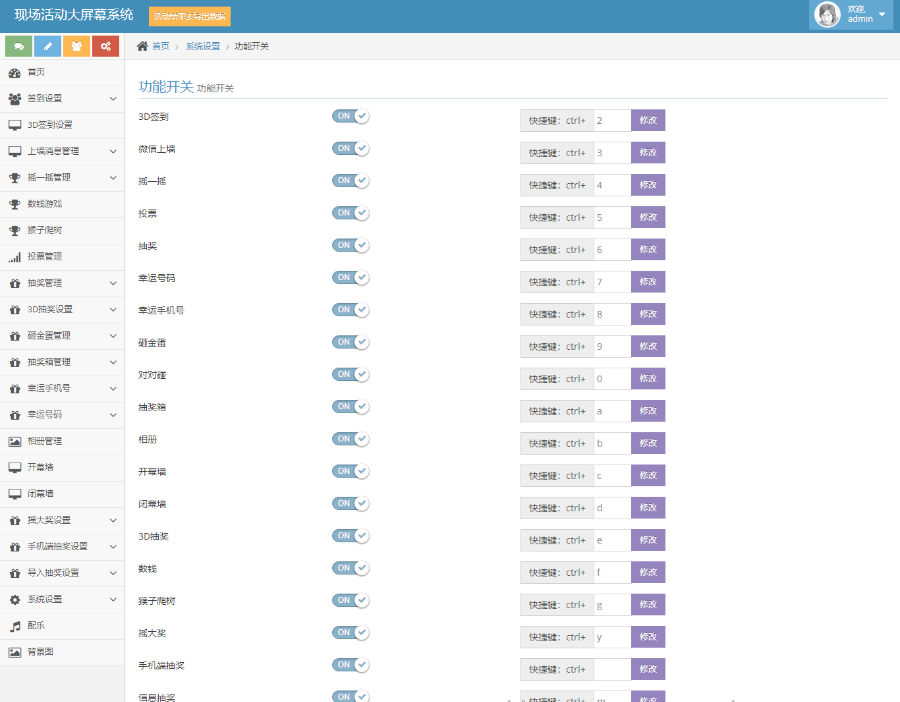The image size is (900, 702).
Task: Disable the 相册 feature switch
Action: point(351,439)
